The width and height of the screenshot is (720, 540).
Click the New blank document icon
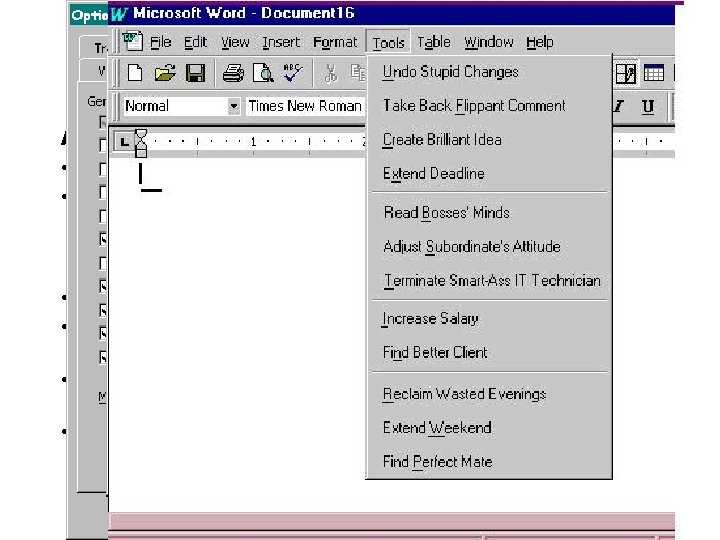tap(135, 73)
